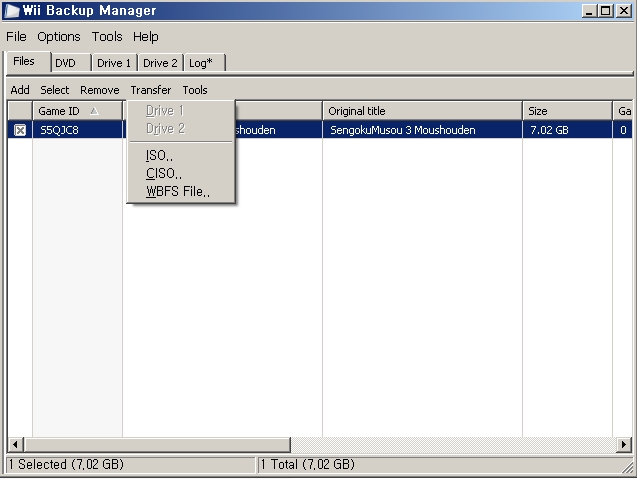Open the Remove toolbar menu

point(100,90)
